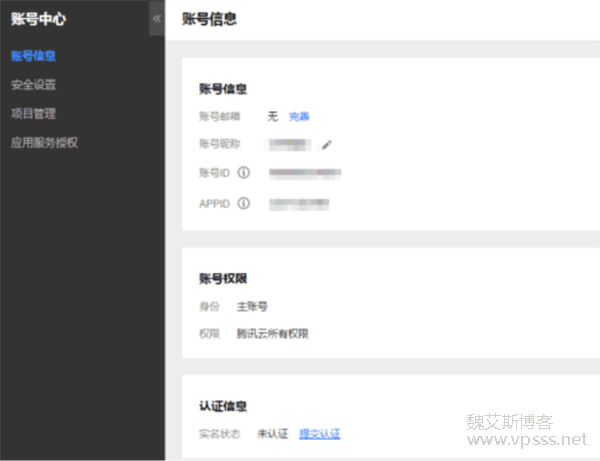Select 账号信息 in the left sidebar
Viewport: 600px width, 461px height.
(x=33, y=56)
